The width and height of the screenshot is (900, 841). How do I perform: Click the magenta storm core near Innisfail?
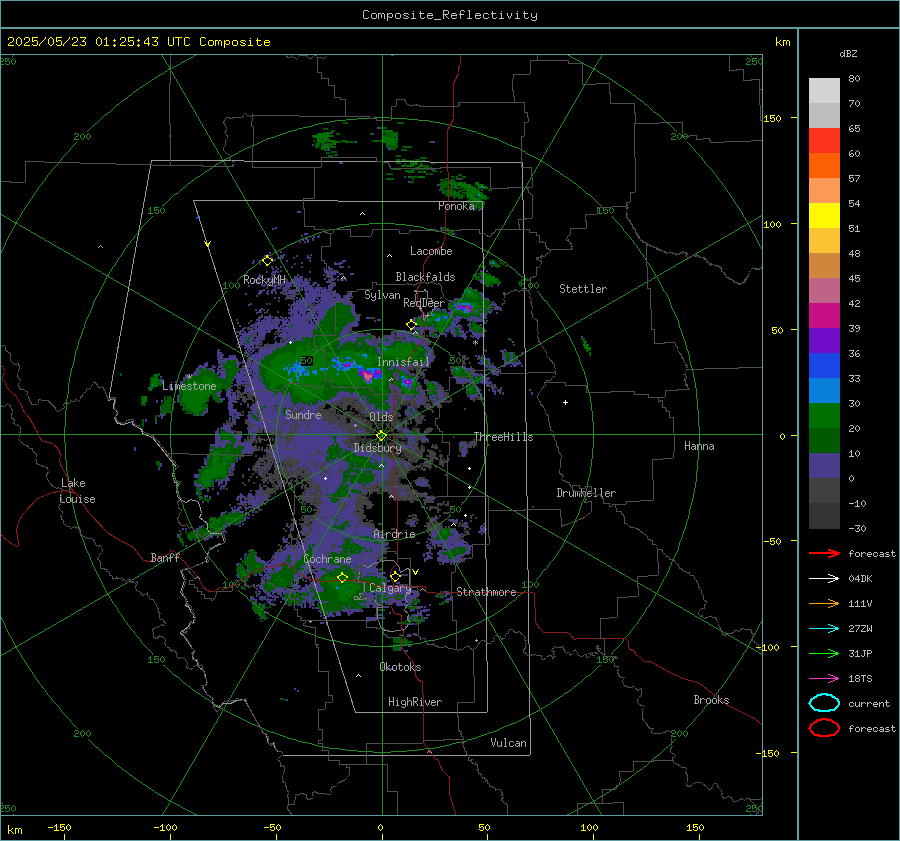pyautogui.click(x=369, y=376)
